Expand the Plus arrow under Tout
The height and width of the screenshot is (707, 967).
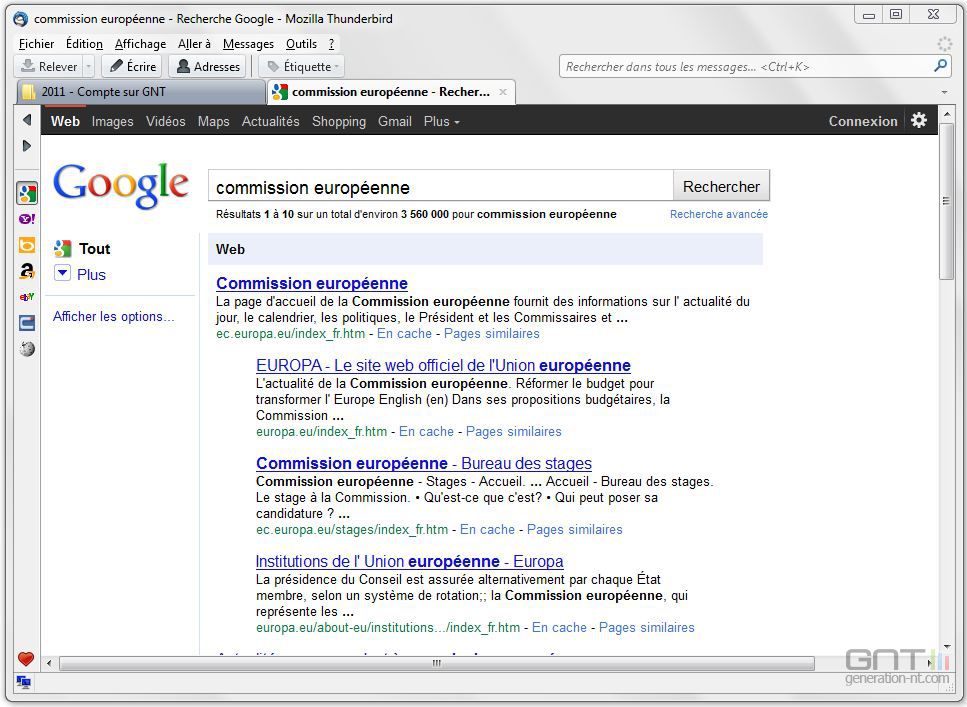click(x=62, y=273)
